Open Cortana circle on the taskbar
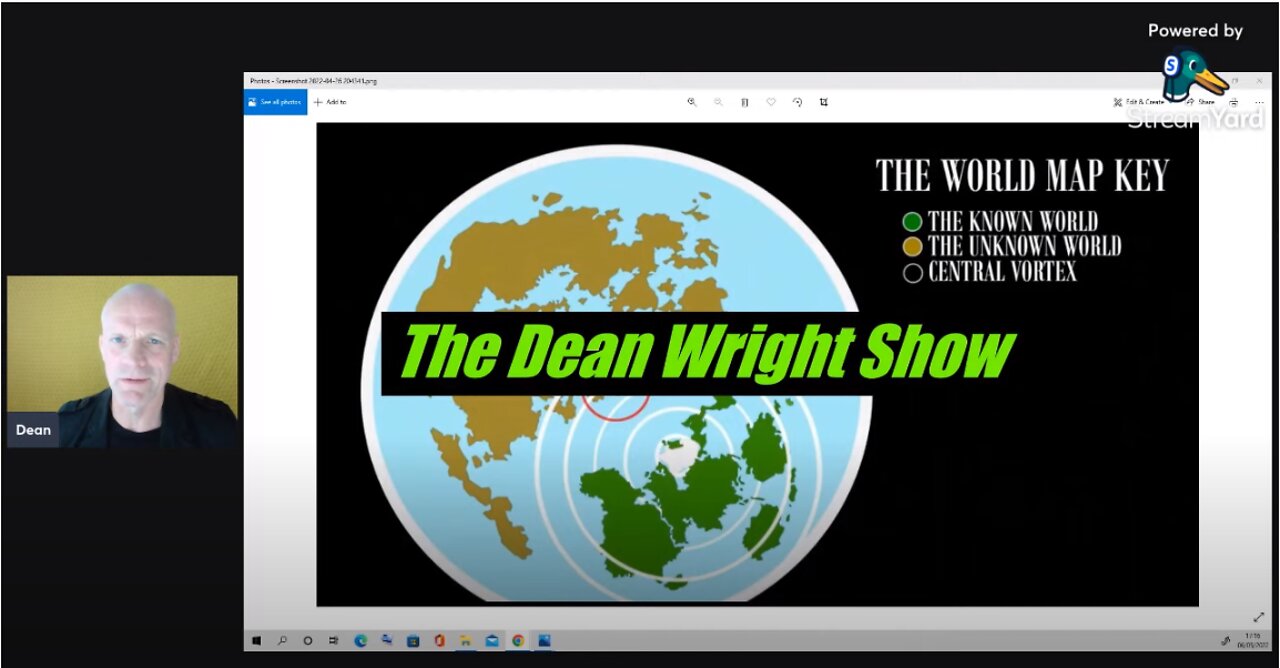The width and height of the screenshot is (1280, 668). click(308, 641)
